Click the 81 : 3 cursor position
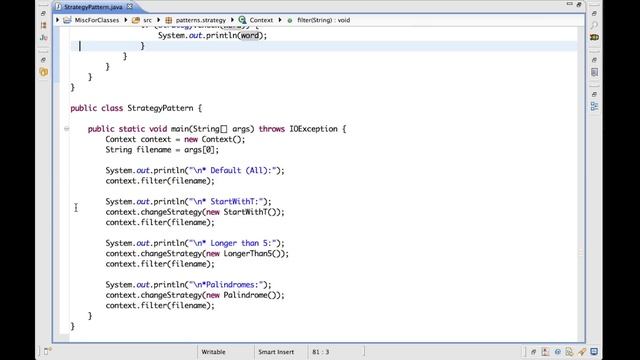This screenshot has width=640, height=360. (x=321, y=352)
